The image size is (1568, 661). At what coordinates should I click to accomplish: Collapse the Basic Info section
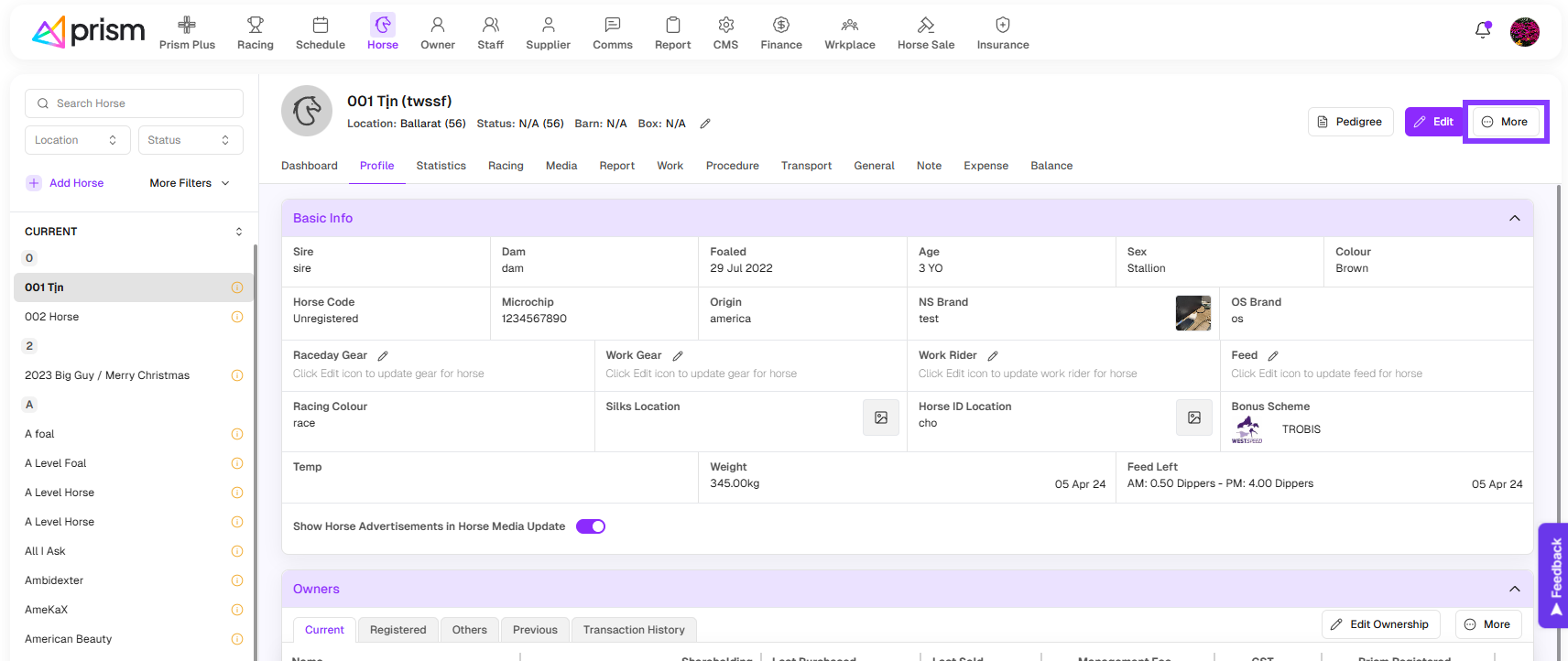[1514, 218]
